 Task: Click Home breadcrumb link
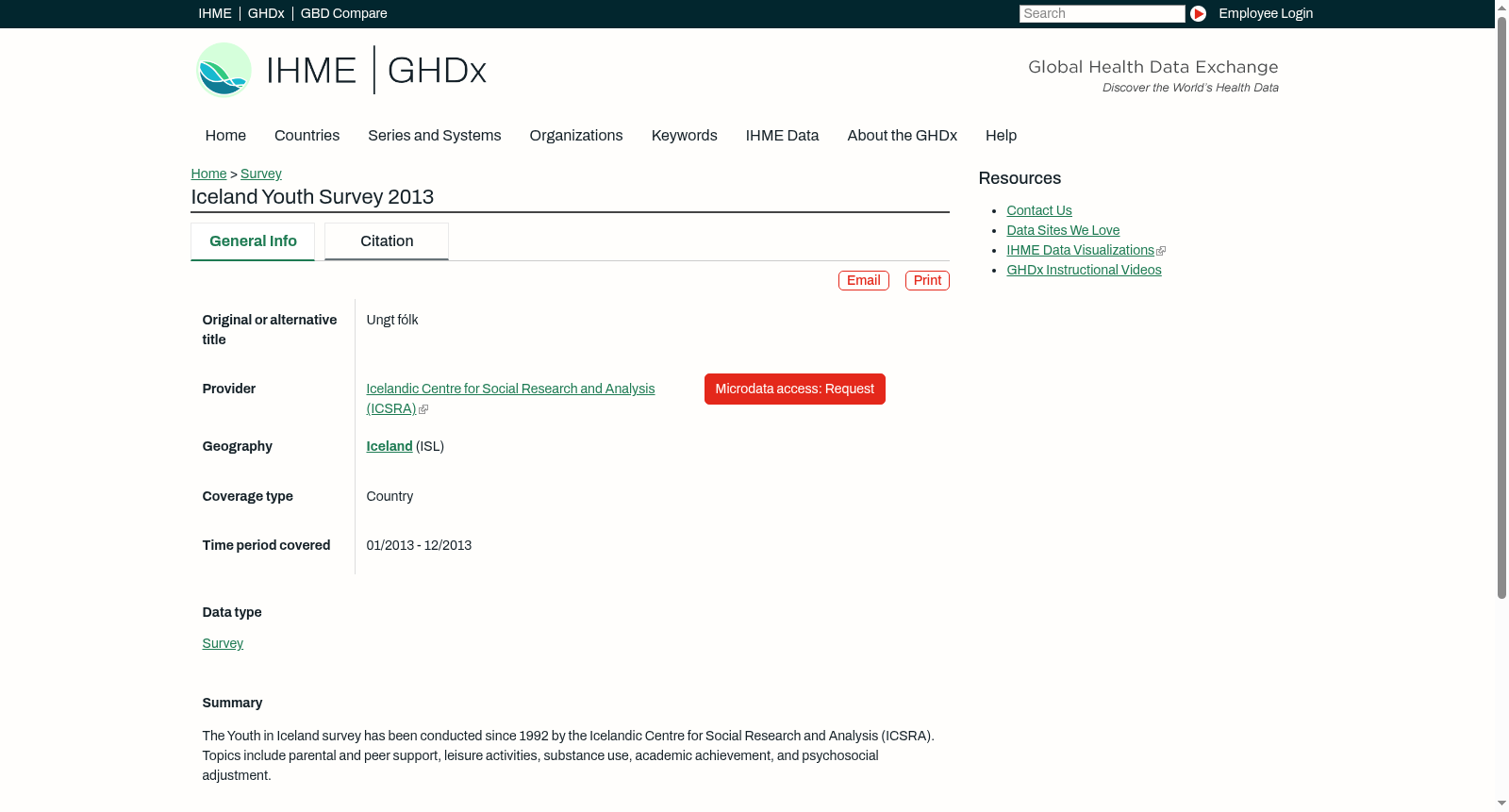click(208, 174)
